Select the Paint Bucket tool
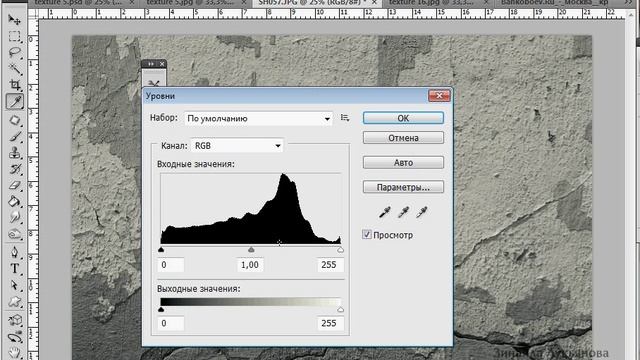Viewport: 640px width, 360px height. [x=15, y=202]
